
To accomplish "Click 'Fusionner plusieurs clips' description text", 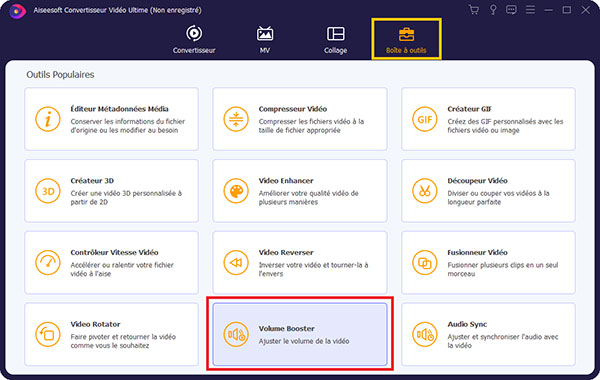I will 503,269.
